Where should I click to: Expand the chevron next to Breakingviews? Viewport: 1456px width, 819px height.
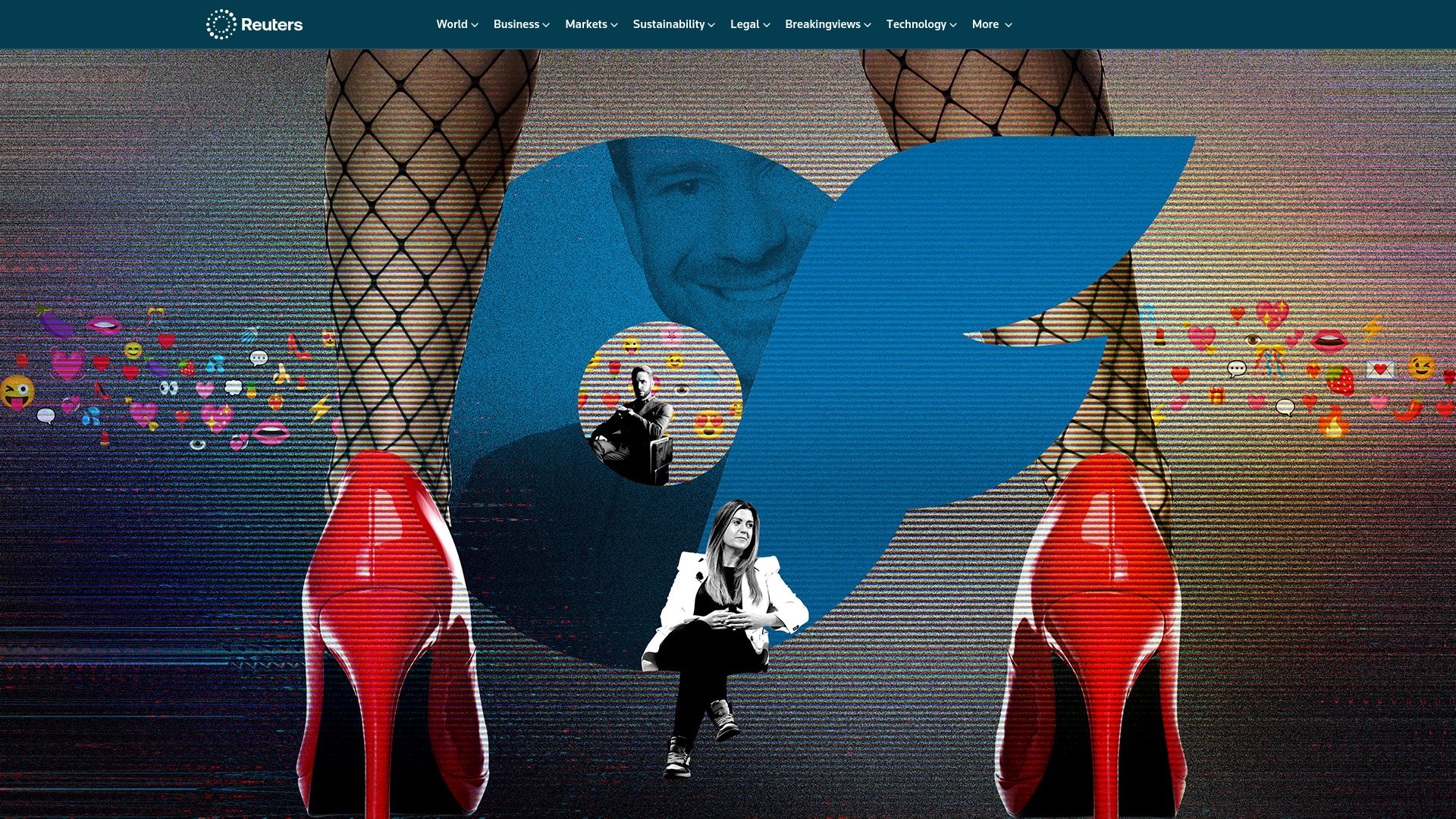click(x=868, y=25)
